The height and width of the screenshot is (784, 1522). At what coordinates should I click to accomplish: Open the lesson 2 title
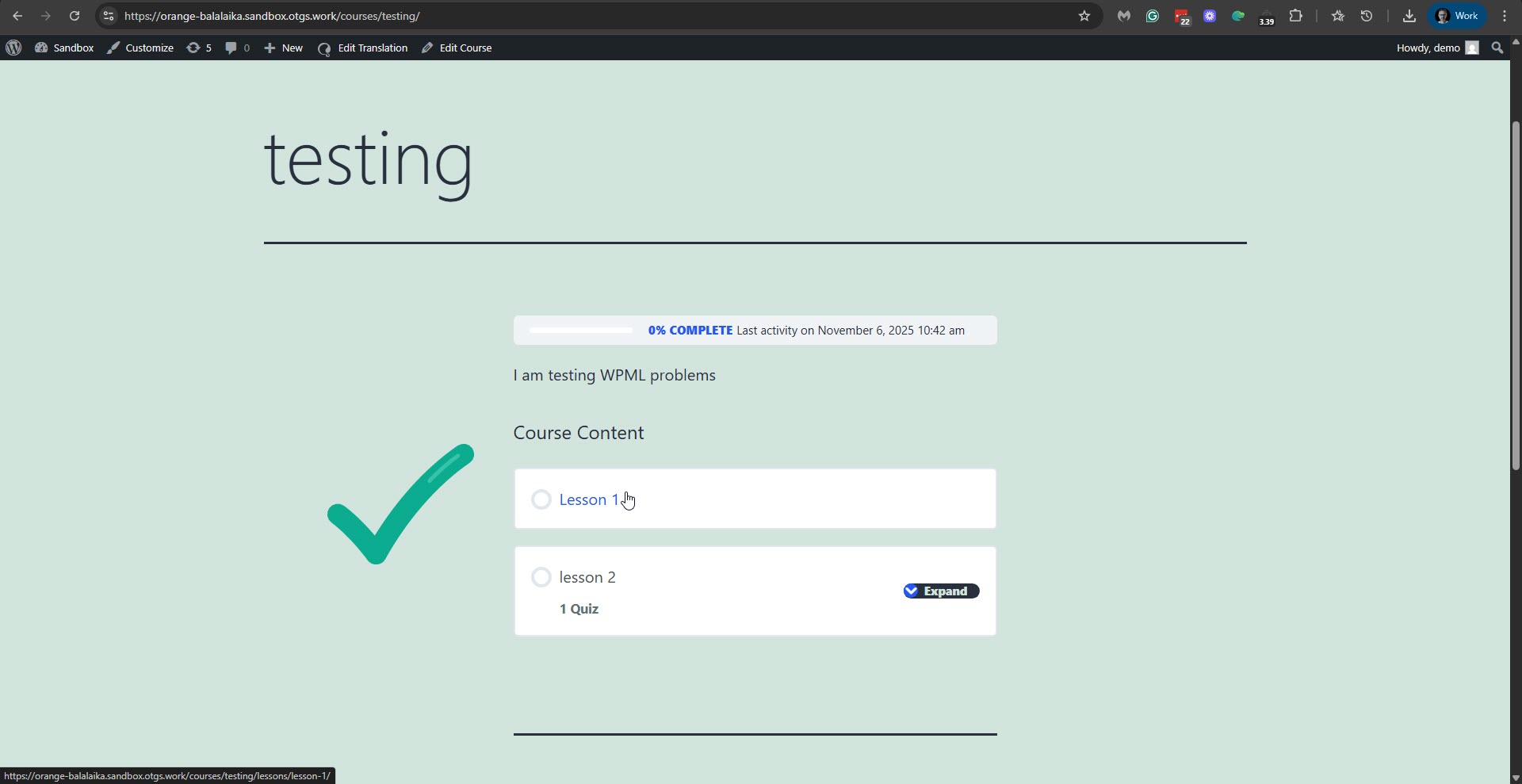pyautogui.click(x=587, y=577)
